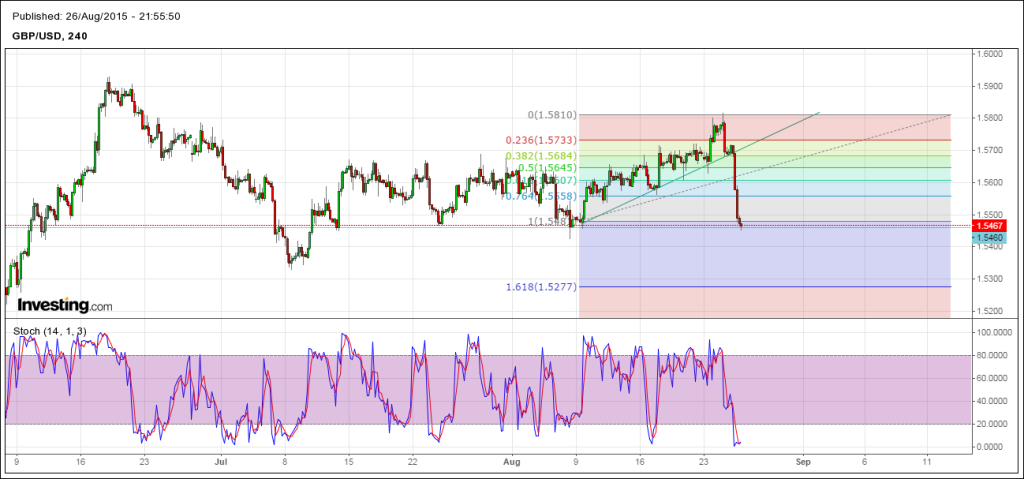The width and height of the screenshot is (1024, 479).
Task: Click the Investing.com logo watermark
Action: [x=65, y=305]
